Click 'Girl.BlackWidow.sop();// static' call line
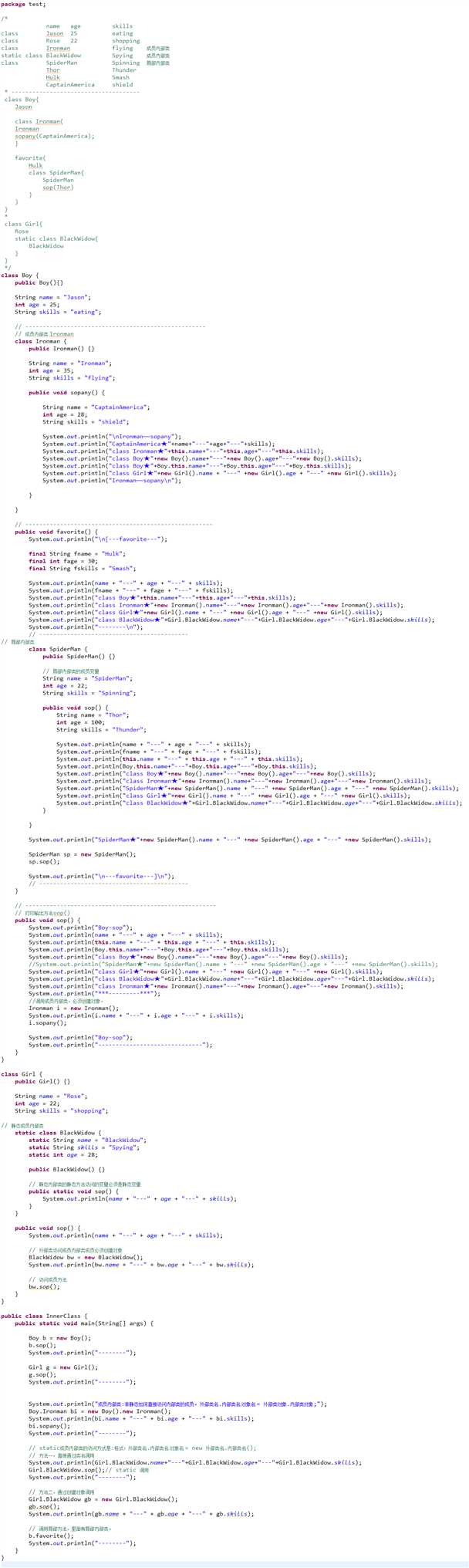Image resolution: width=469 pixels, height=1568 pixels. pyautogui.click(x=89, y=1469)
